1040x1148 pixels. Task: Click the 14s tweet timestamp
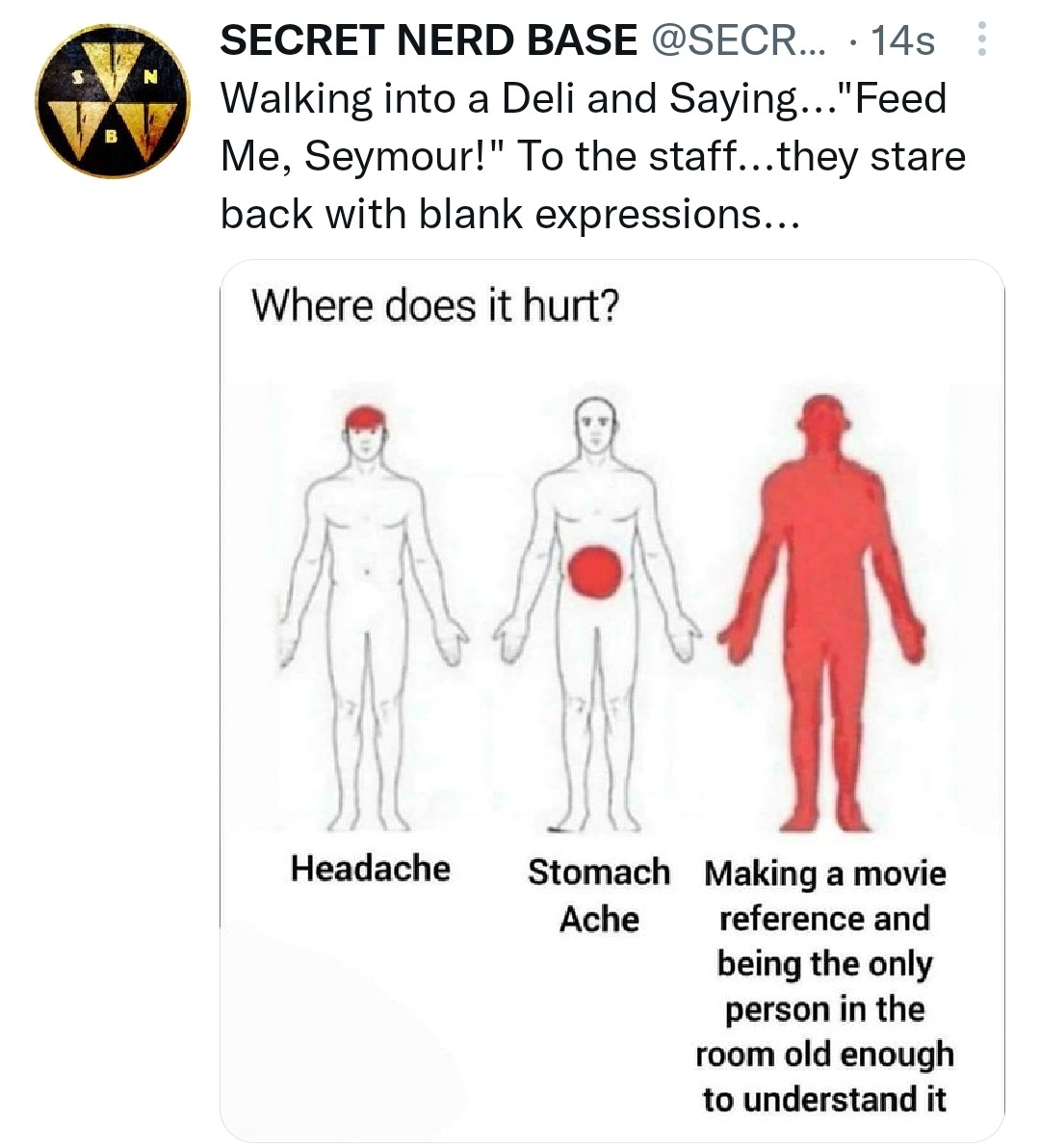[902, 39]
